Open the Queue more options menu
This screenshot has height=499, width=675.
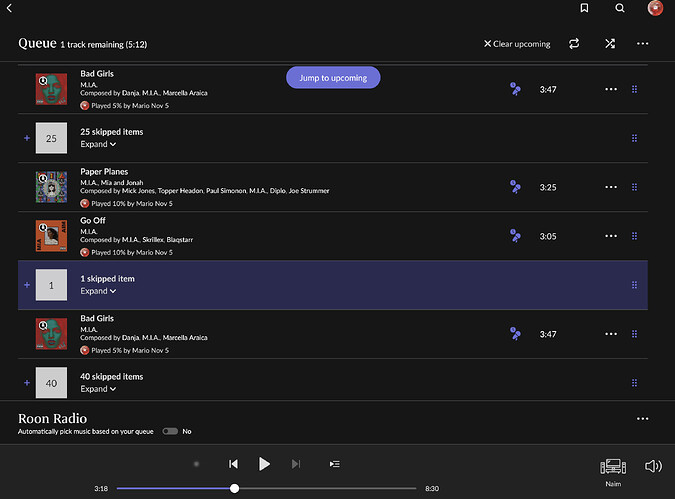click(642, 43)
